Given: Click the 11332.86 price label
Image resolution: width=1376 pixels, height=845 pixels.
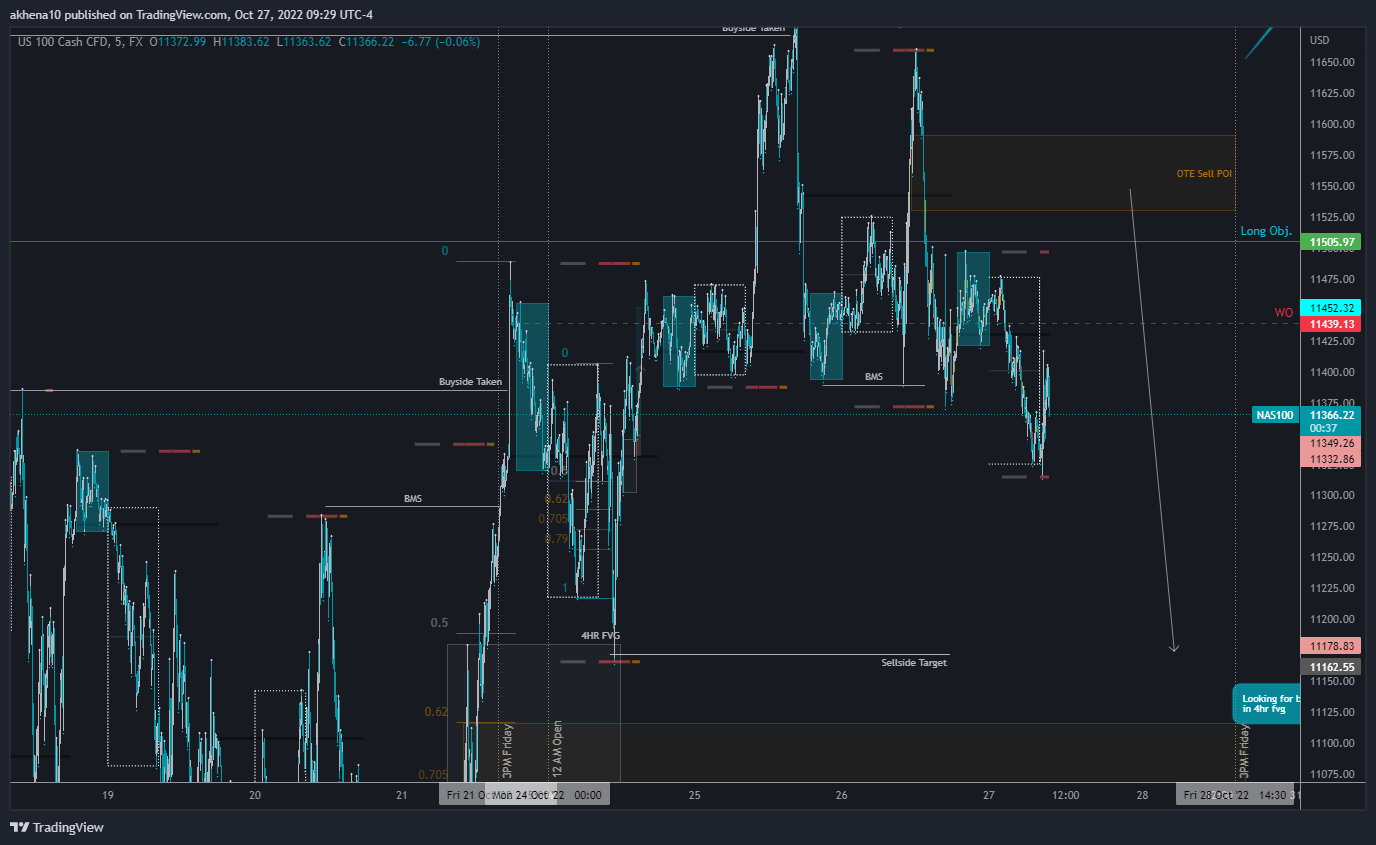Looking at the screenshot, I should pos(1331,458).
